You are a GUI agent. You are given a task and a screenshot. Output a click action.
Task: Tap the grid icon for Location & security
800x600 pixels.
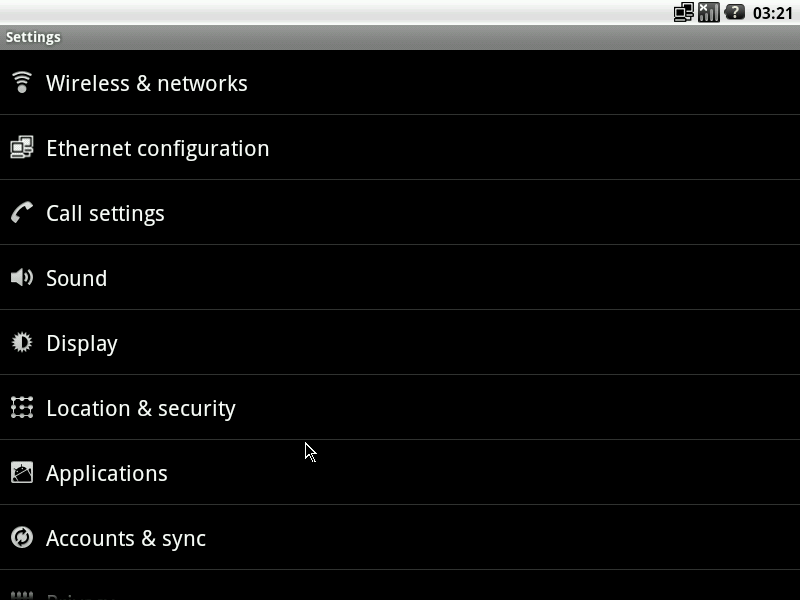(22, 408)
